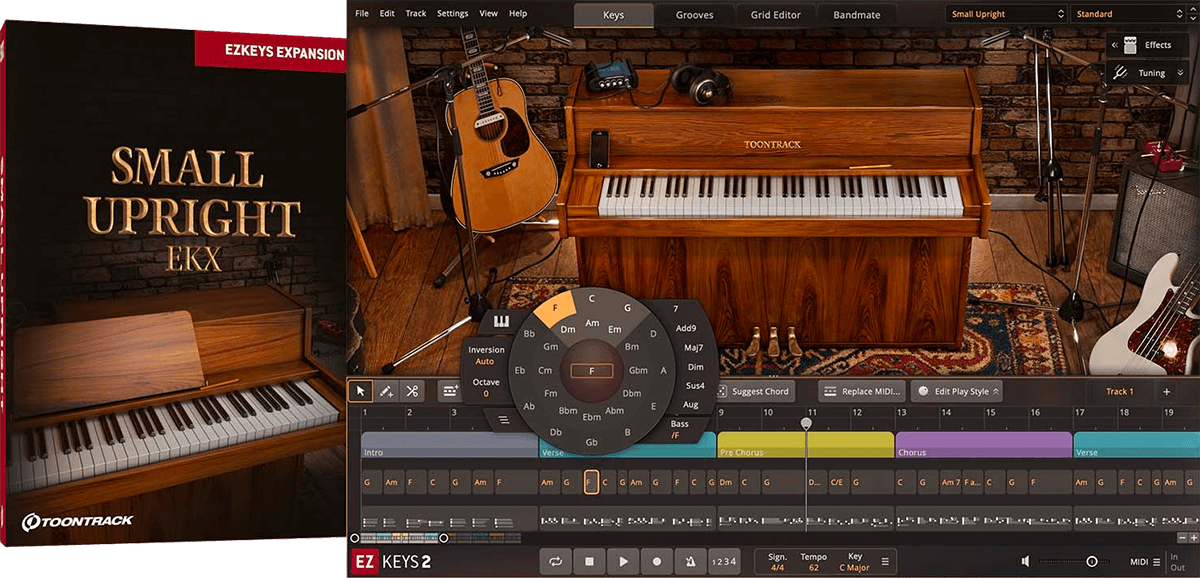1200x578 pixels.
Task: Open the Settings menu
Action: 452,14
